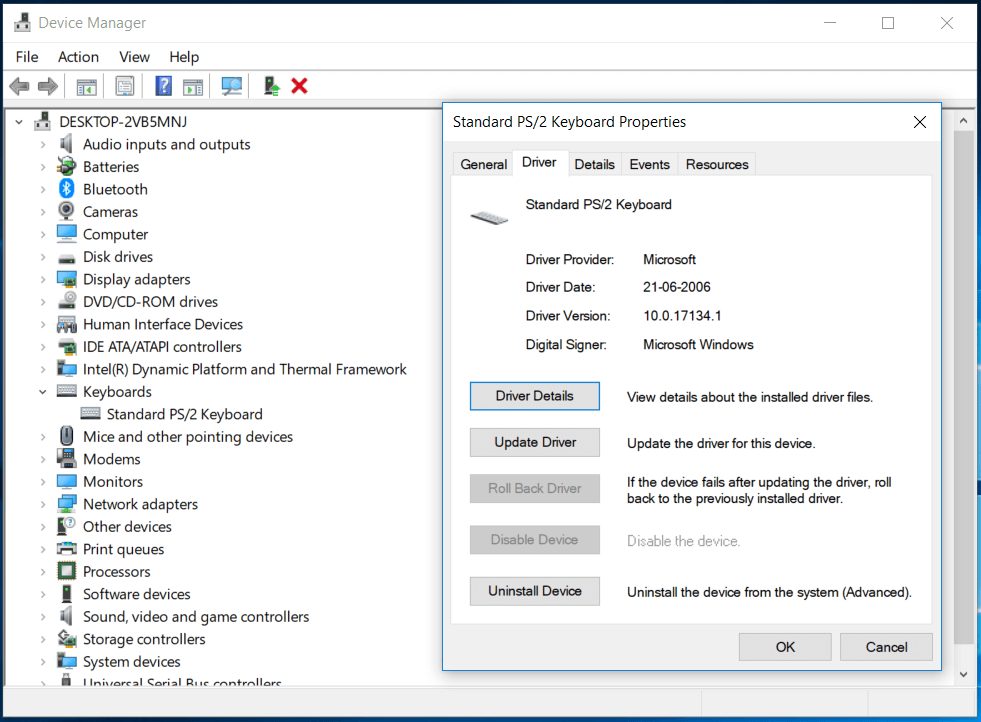Close the Keyboard Properties dialog
The height and width of the screenshot is (722, 981).
point(920,122)
